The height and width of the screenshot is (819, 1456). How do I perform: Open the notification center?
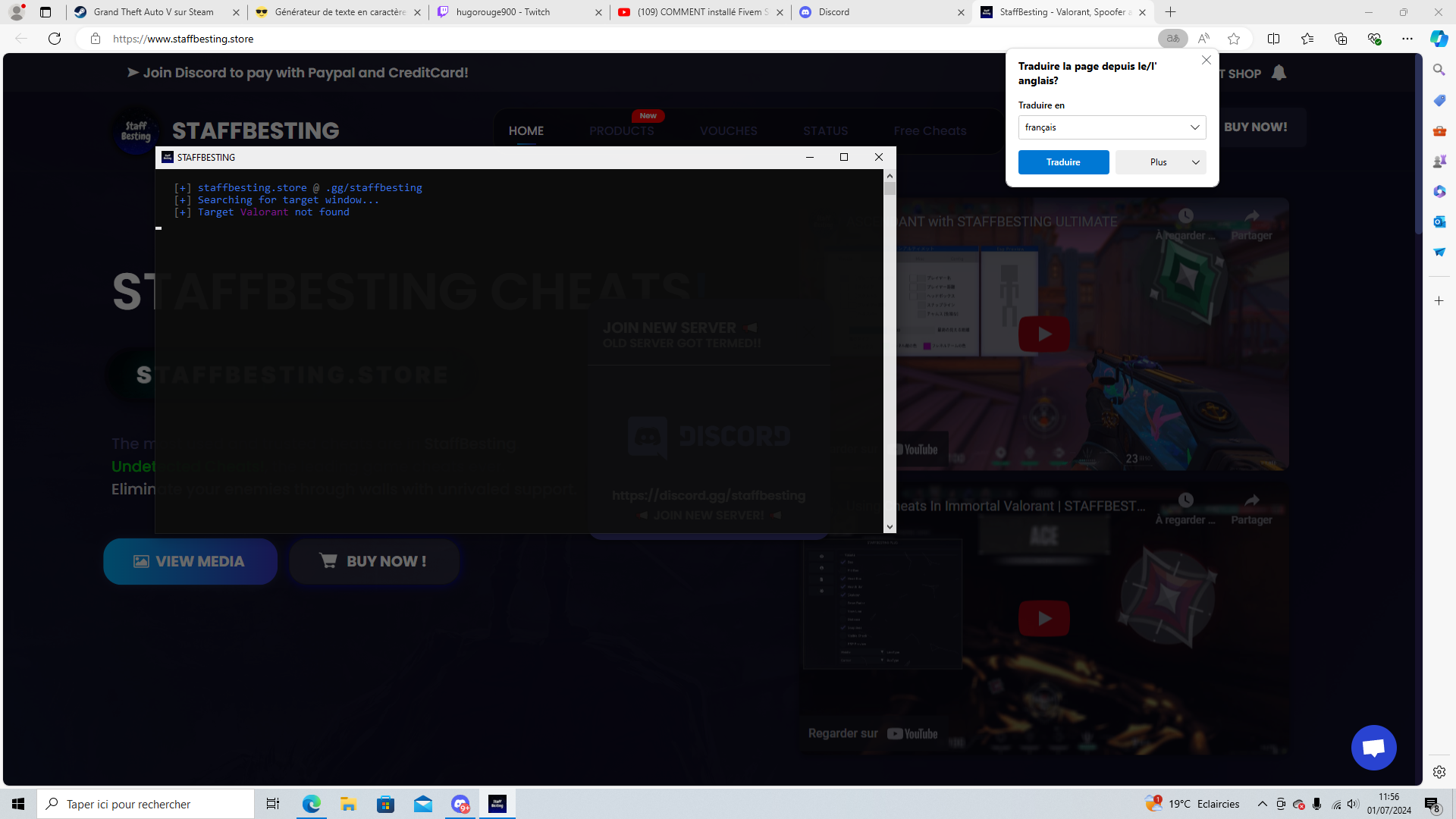(1432, 804)
